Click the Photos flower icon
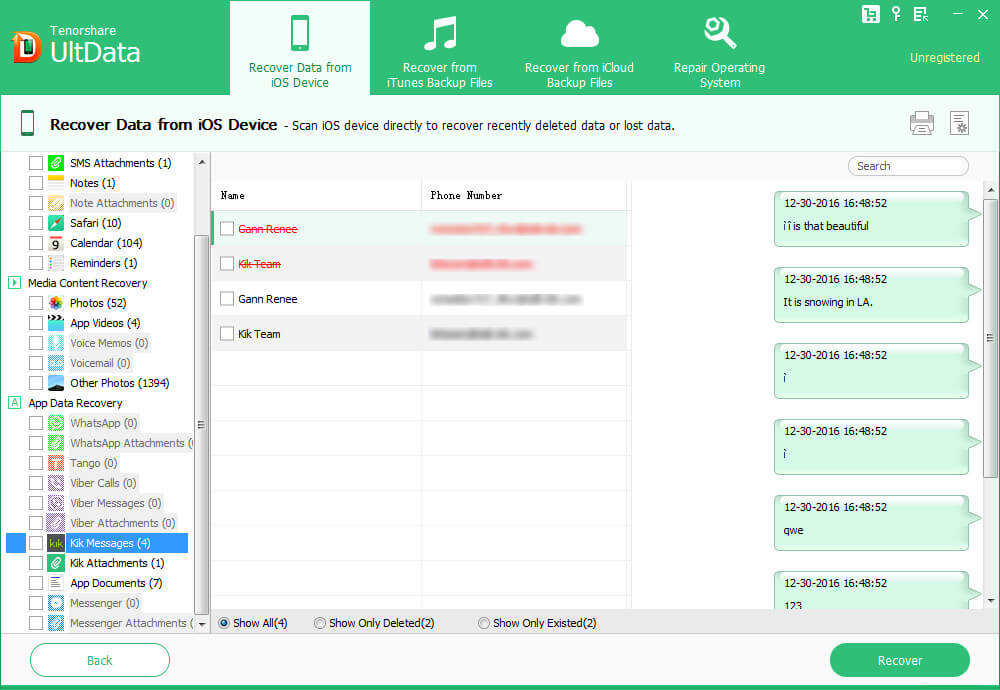 click(x=56, y=303)
